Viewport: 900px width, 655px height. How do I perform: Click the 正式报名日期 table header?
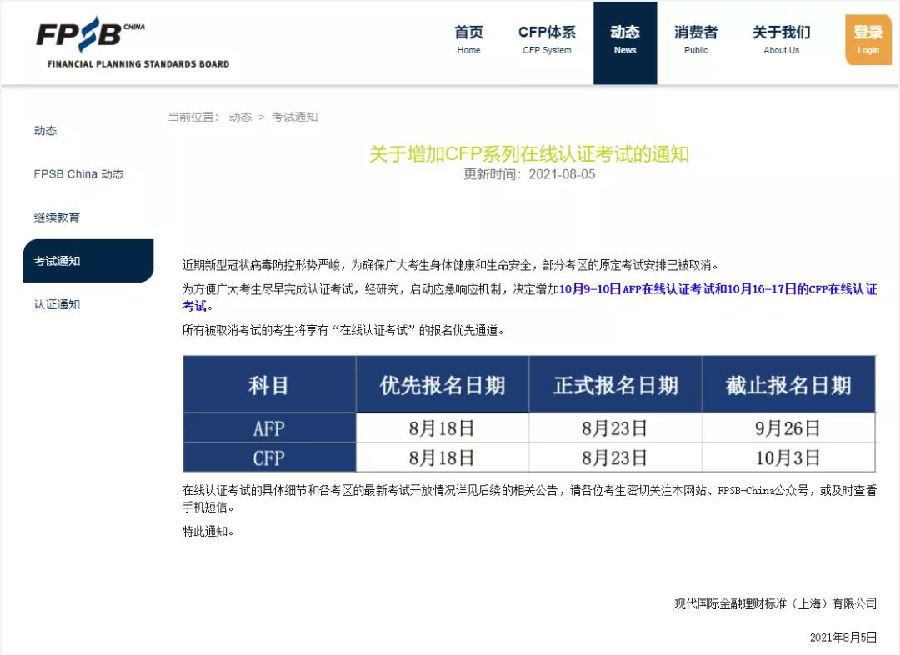point(615,384)
